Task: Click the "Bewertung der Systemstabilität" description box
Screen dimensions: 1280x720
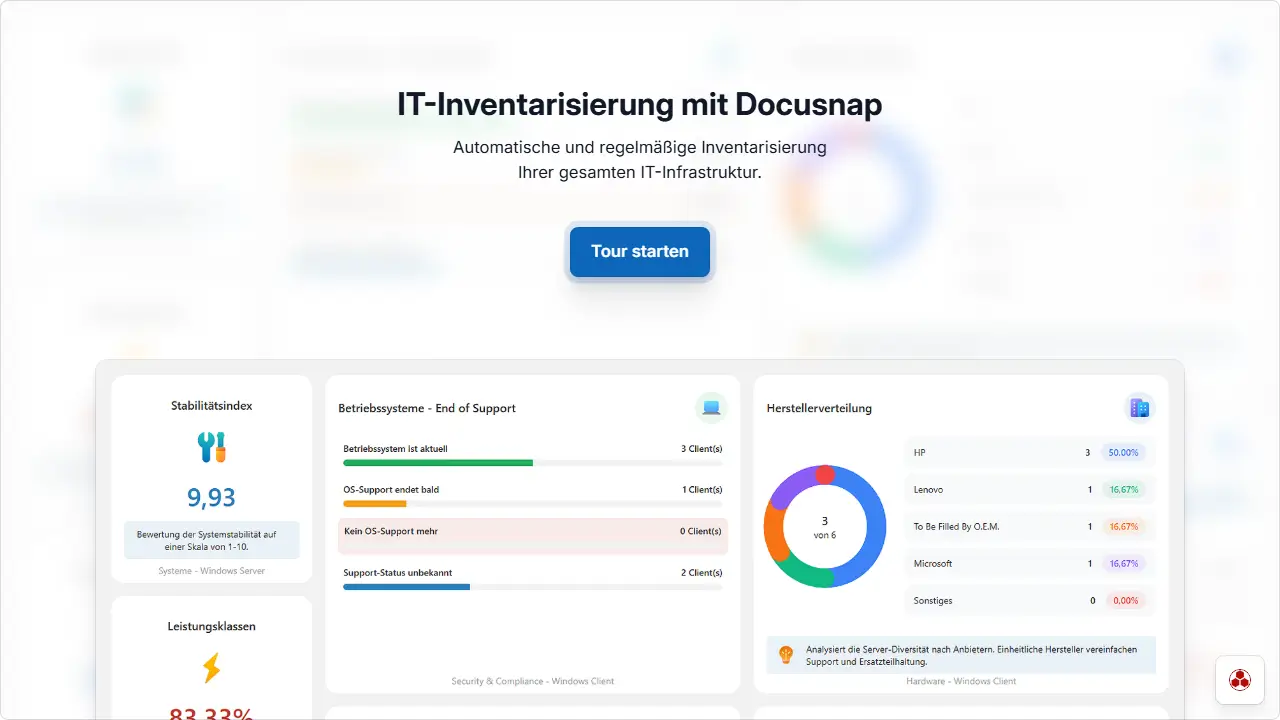Action: point(212,540)
